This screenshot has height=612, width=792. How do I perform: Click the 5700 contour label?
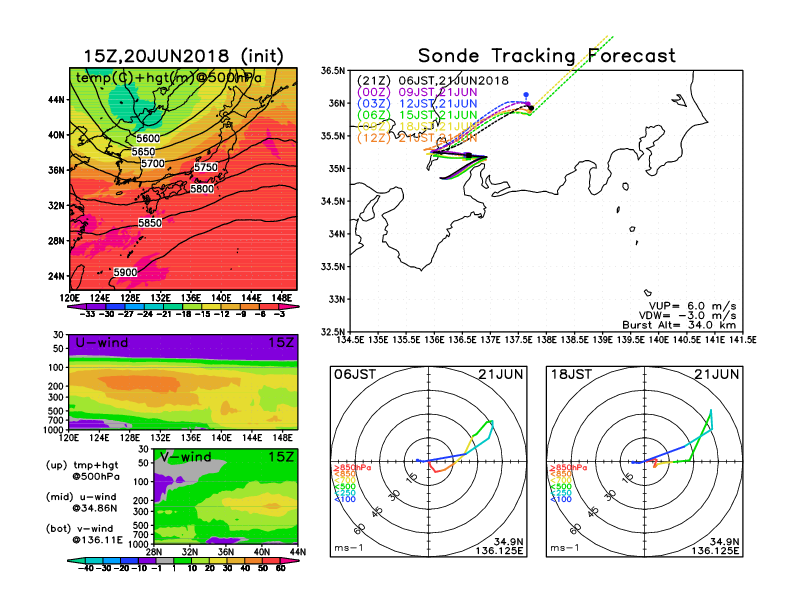[153, 163]
